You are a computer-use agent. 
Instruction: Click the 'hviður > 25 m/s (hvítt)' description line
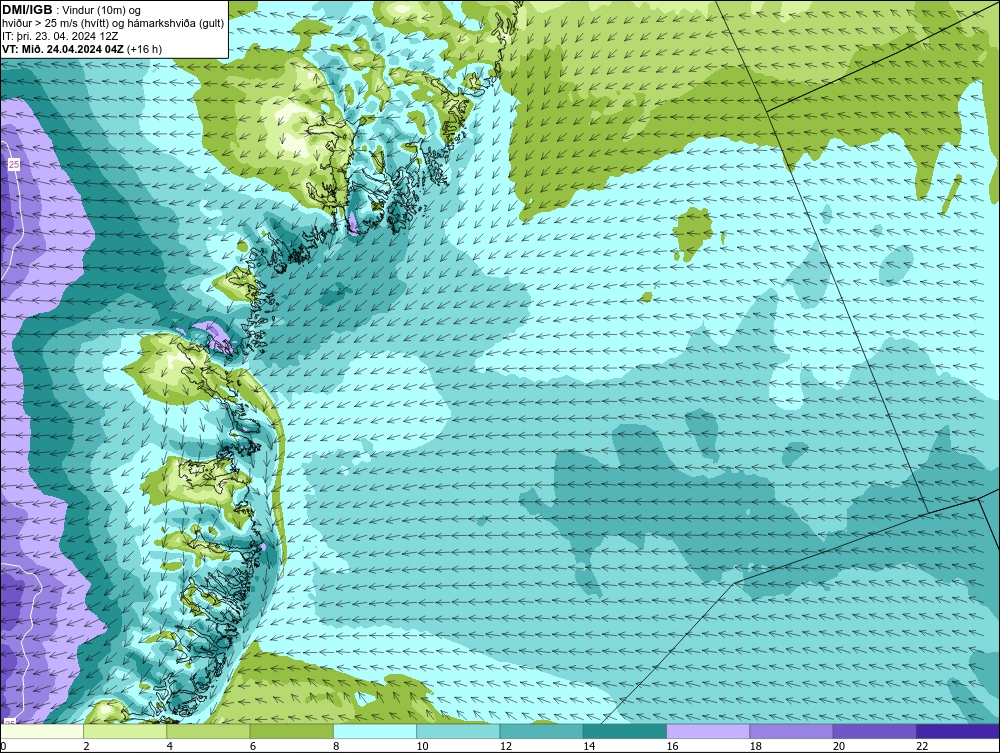pyautogui.click(x=113, y=24)
